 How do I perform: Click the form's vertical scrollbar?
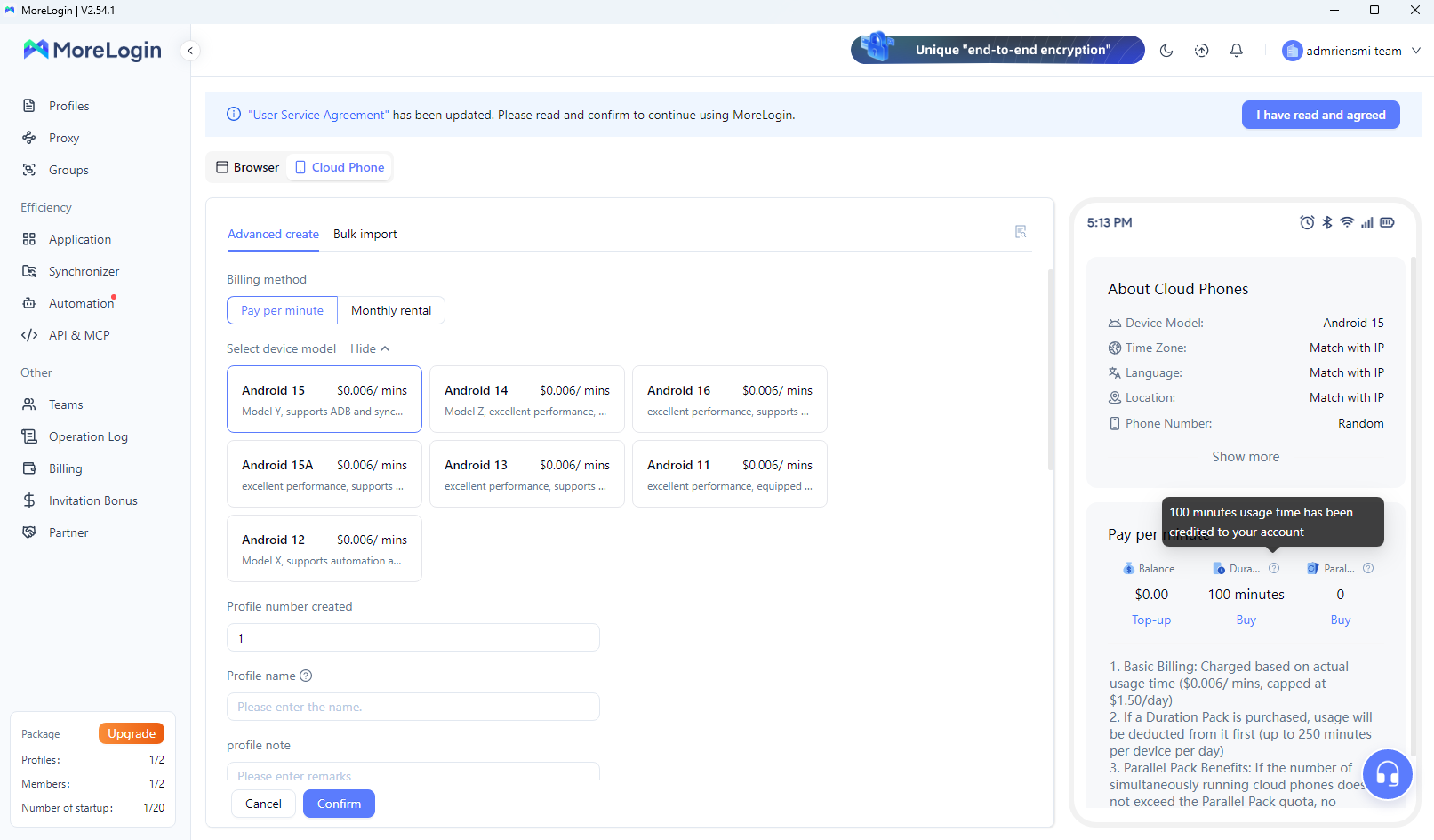1051,369
